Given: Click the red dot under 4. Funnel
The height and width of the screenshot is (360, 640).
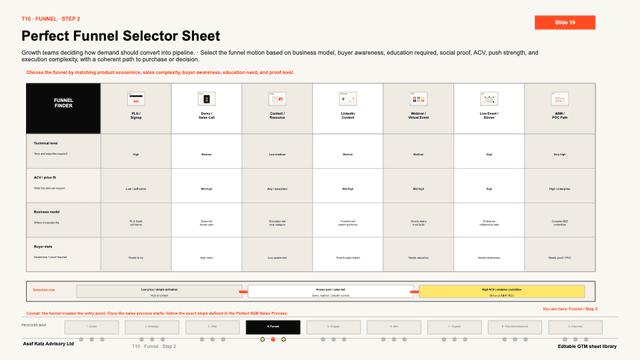Looking at the screenshot, I should 273,339.
